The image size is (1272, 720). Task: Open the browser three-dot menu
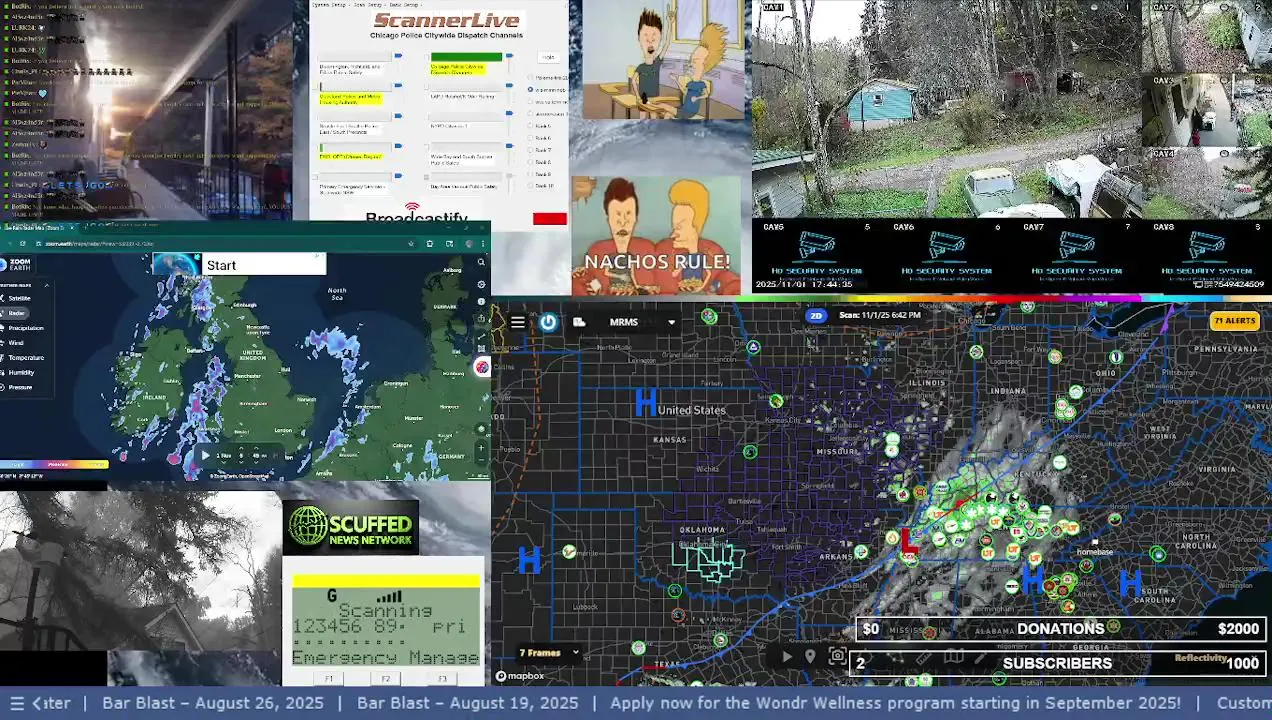pos(485,243)
